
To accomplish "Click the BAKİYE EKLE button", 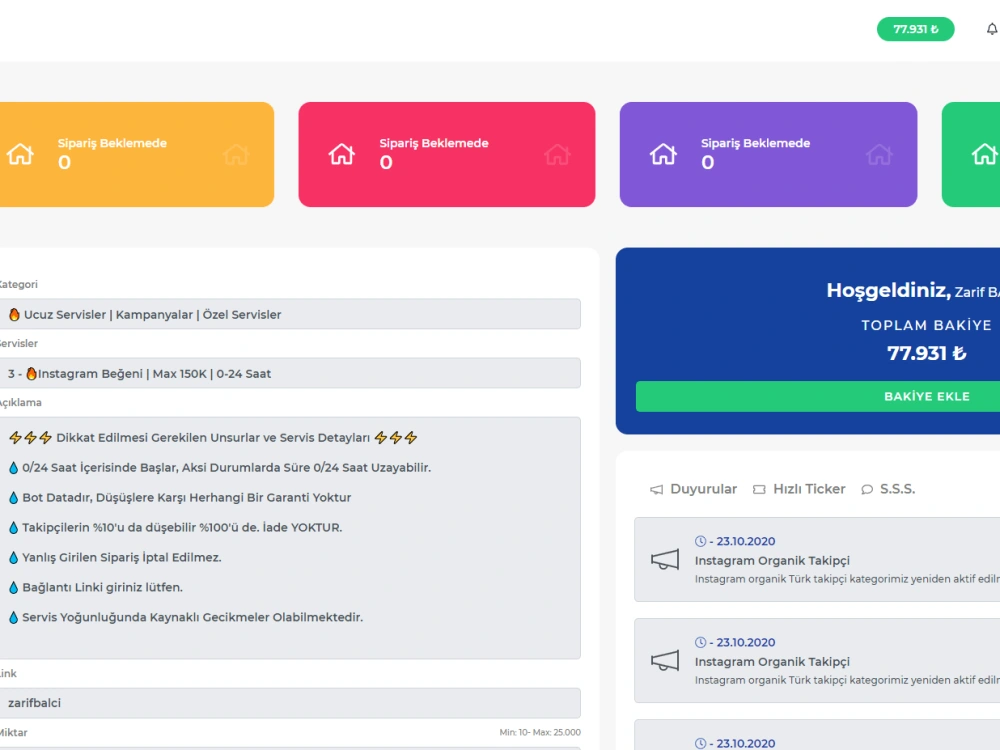I will click(818, 396).
